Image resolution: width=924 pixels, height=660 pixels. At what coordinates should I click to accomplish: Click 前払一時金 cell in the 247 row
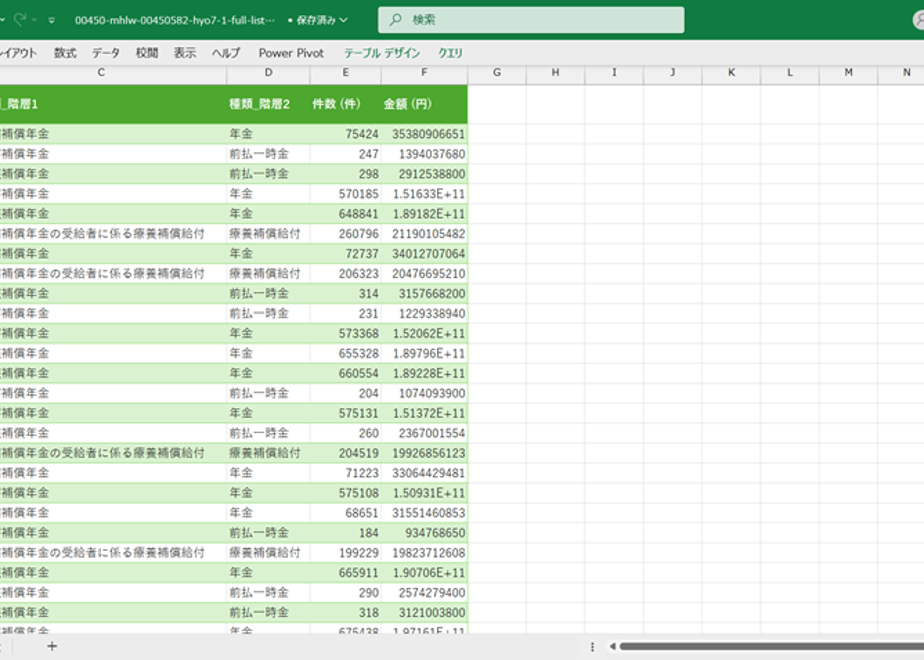click(x=268, y=154)
